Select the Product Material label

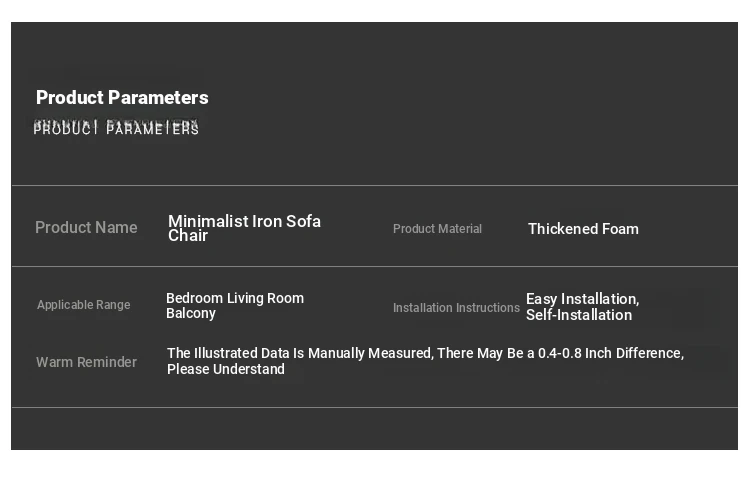(437, 229)
